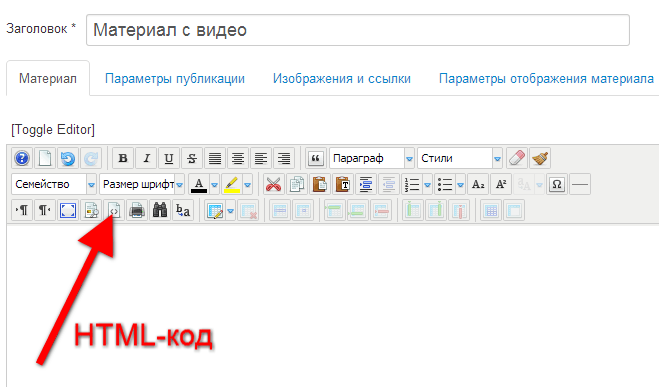Open Параметры отображения материала tab
The width and height of the screenshot is (659, 387).
(x=546, y=79)
